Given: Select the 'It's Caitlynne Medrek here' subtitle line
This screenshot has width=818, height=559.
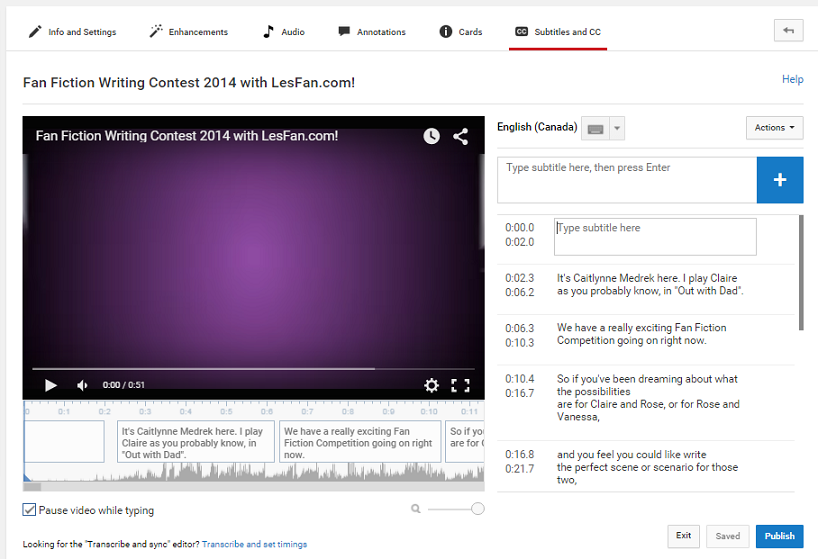Looking at the screenshot, I should click(650, 285).
